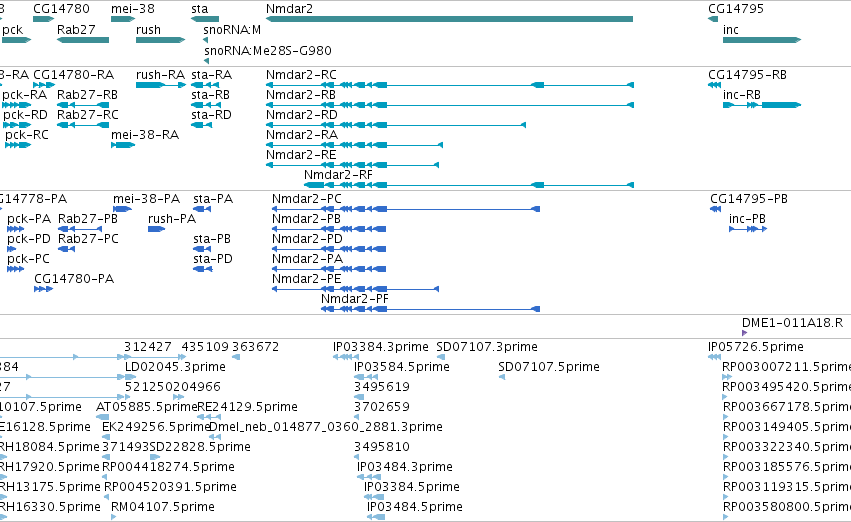Screen dimensions: 851x522
Task: Select EST IP03484.5prime
Action: point(376,517)
